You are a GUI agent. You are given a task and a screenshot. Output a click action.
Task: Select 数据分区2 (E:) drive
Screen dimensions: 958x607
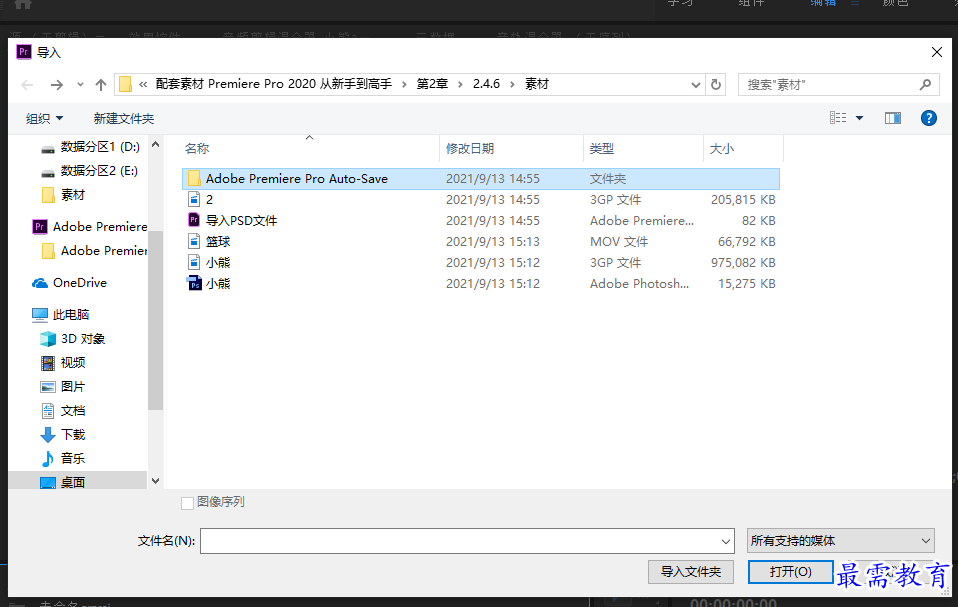(x=90, y=171)
